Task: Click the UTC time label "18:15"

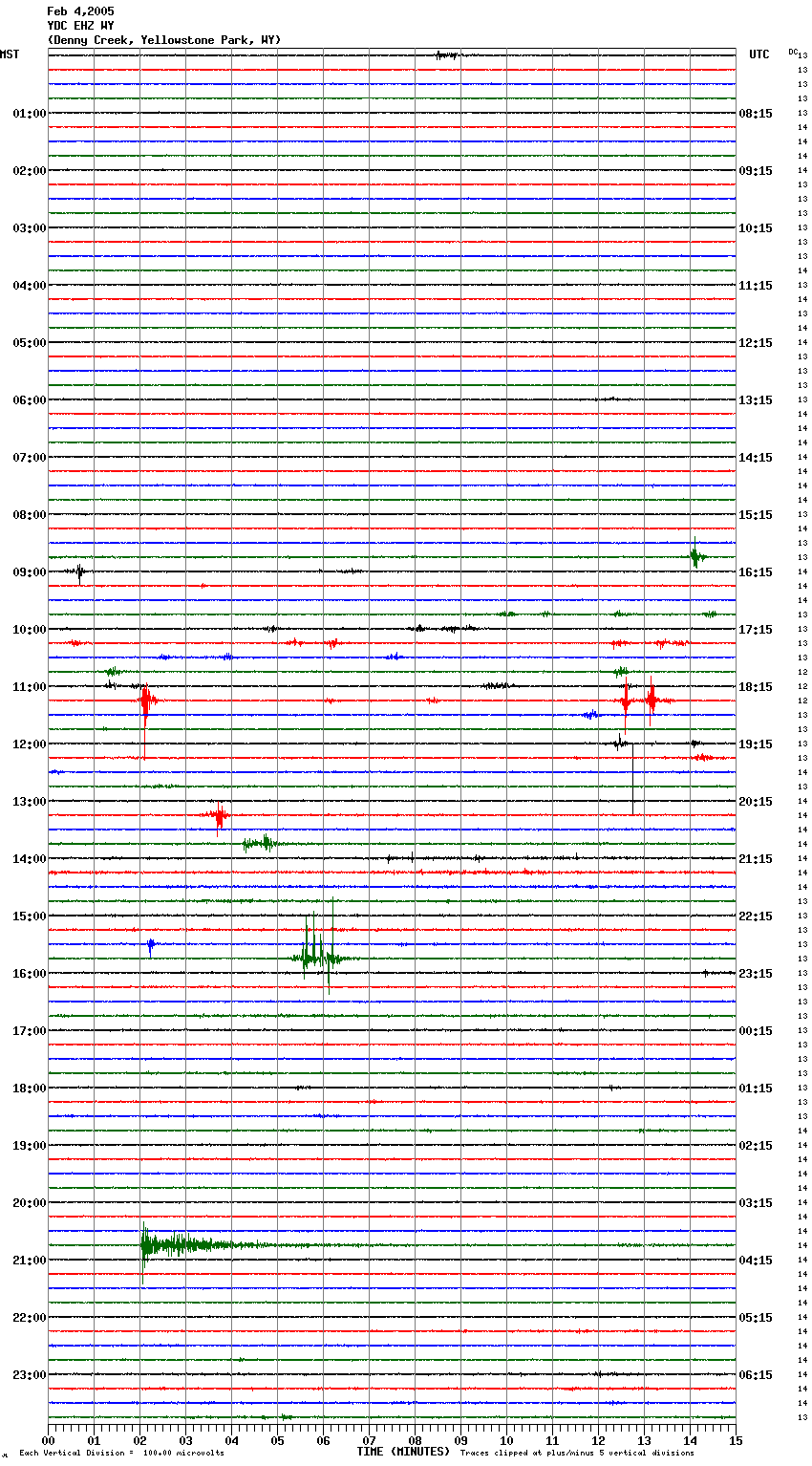Action: 756,687
